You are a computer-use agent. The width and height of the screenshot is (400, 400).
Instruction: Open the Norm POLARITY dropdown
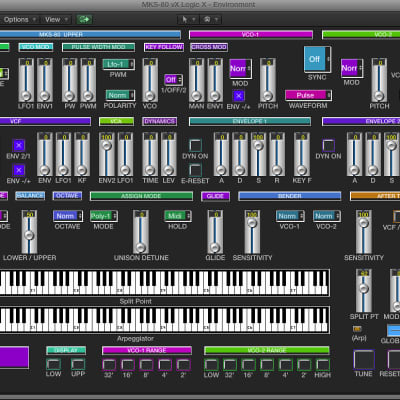point(120,95)
